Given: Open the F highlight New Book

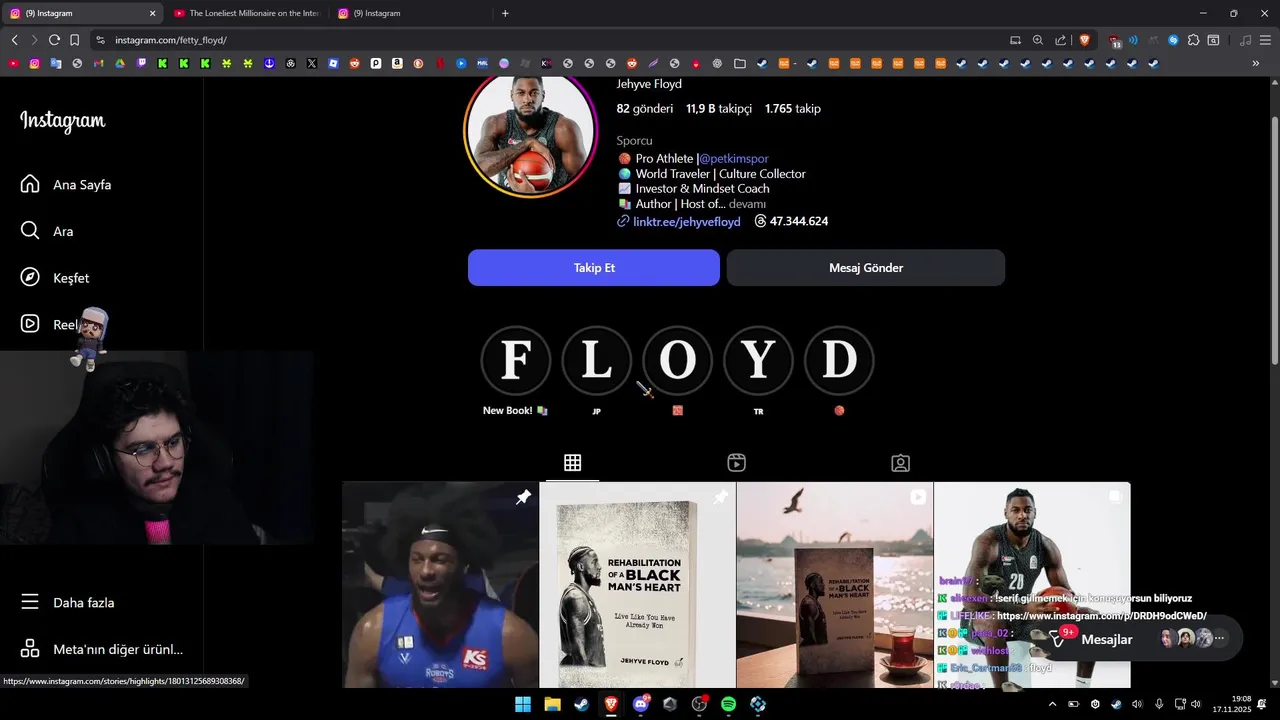Looking at the screenshot, I should click(x=515, y=360).
